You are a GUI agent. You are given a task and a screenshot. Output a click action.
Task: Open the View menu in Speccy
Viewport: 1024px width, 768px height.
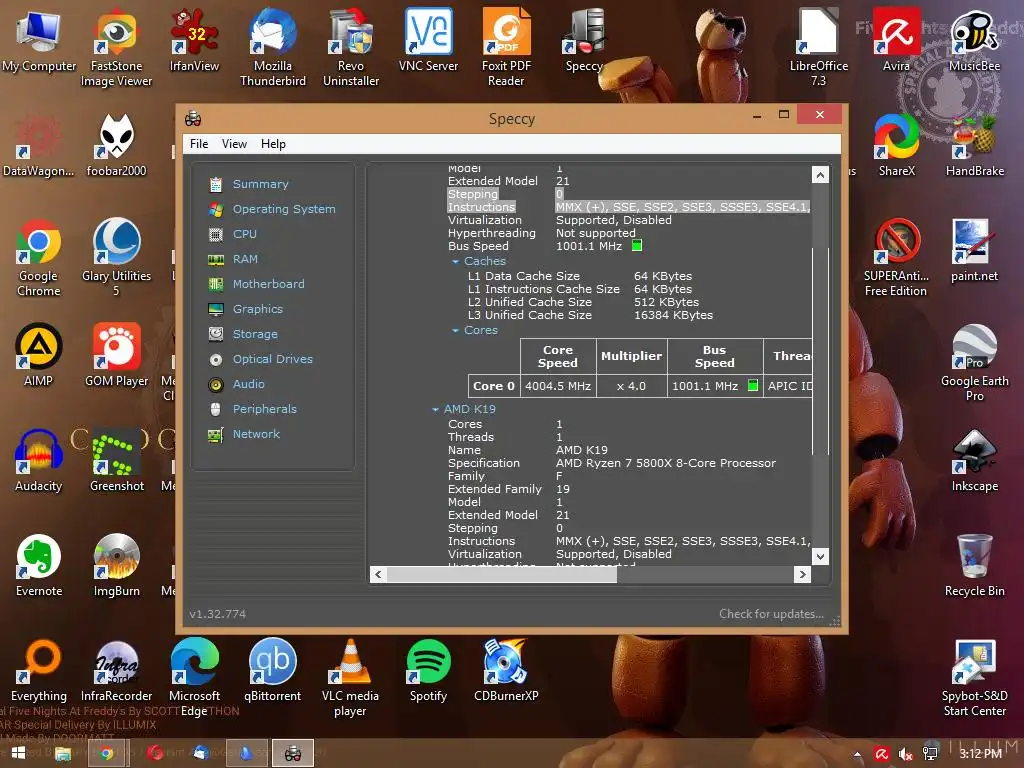(x=234, y=144)
